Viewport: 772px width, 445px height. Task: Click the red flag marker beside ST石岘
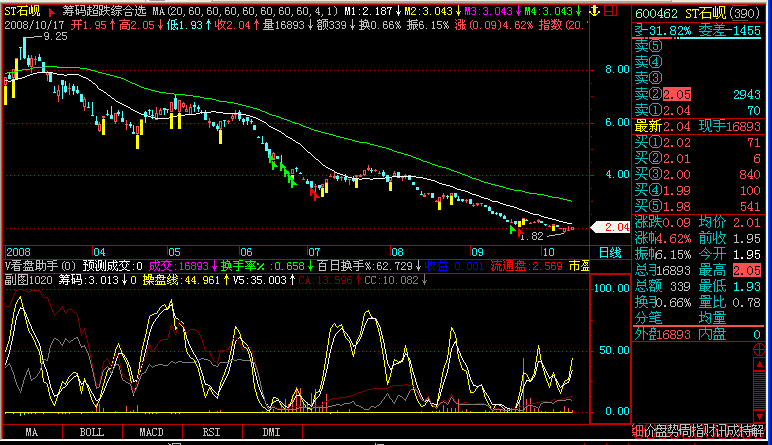[x=51, y=11]
